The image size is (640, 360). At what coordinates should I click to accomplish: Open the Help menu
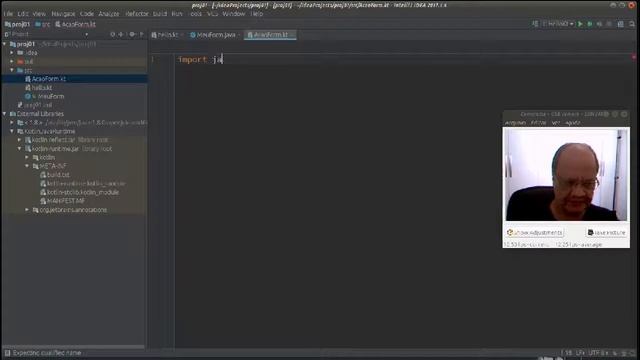pyautogui.click(x=257, y=14)
